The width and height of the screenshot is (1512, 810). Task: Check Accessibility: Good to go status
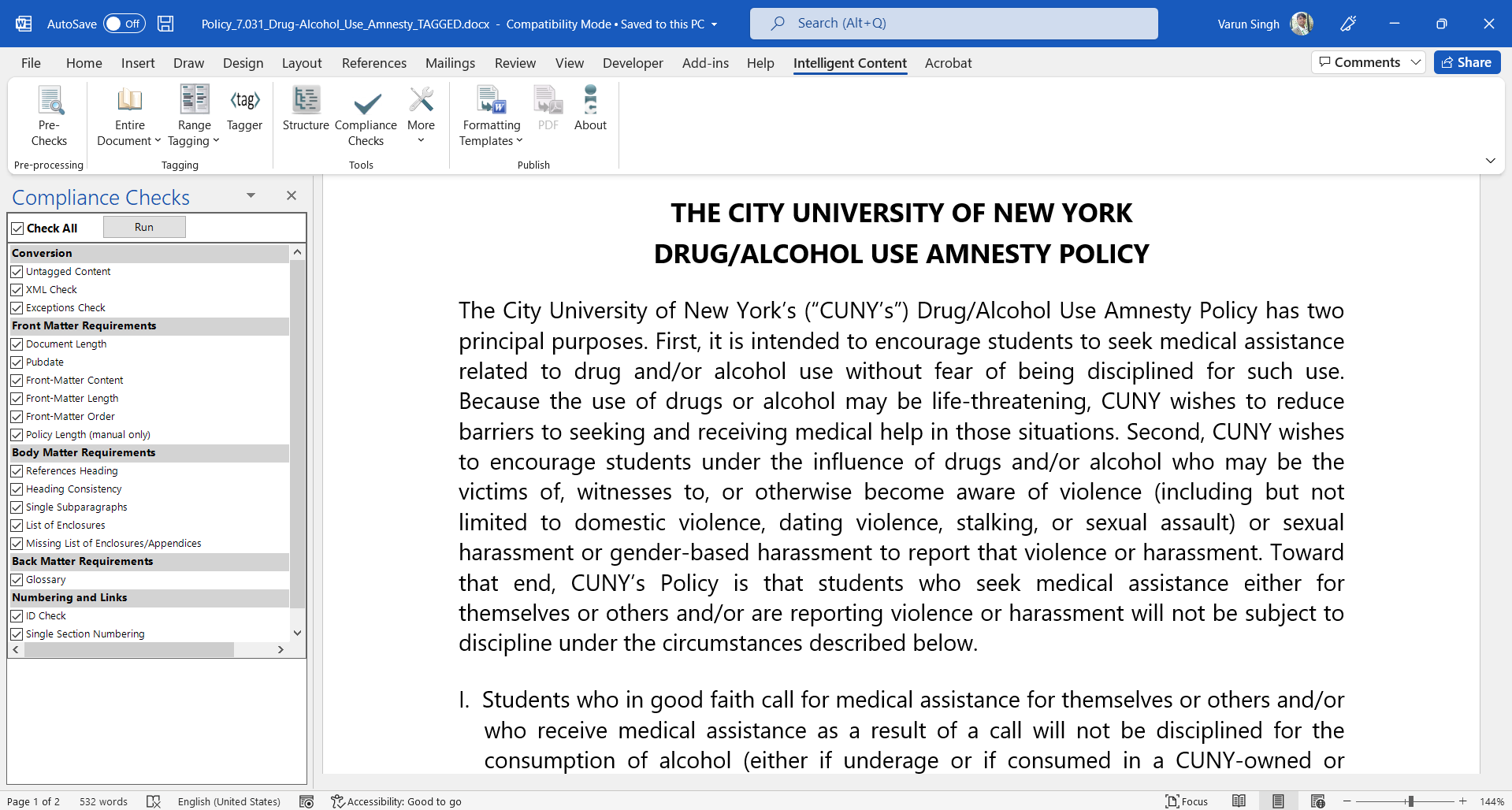pyautogui.click(x=396, y=801)
